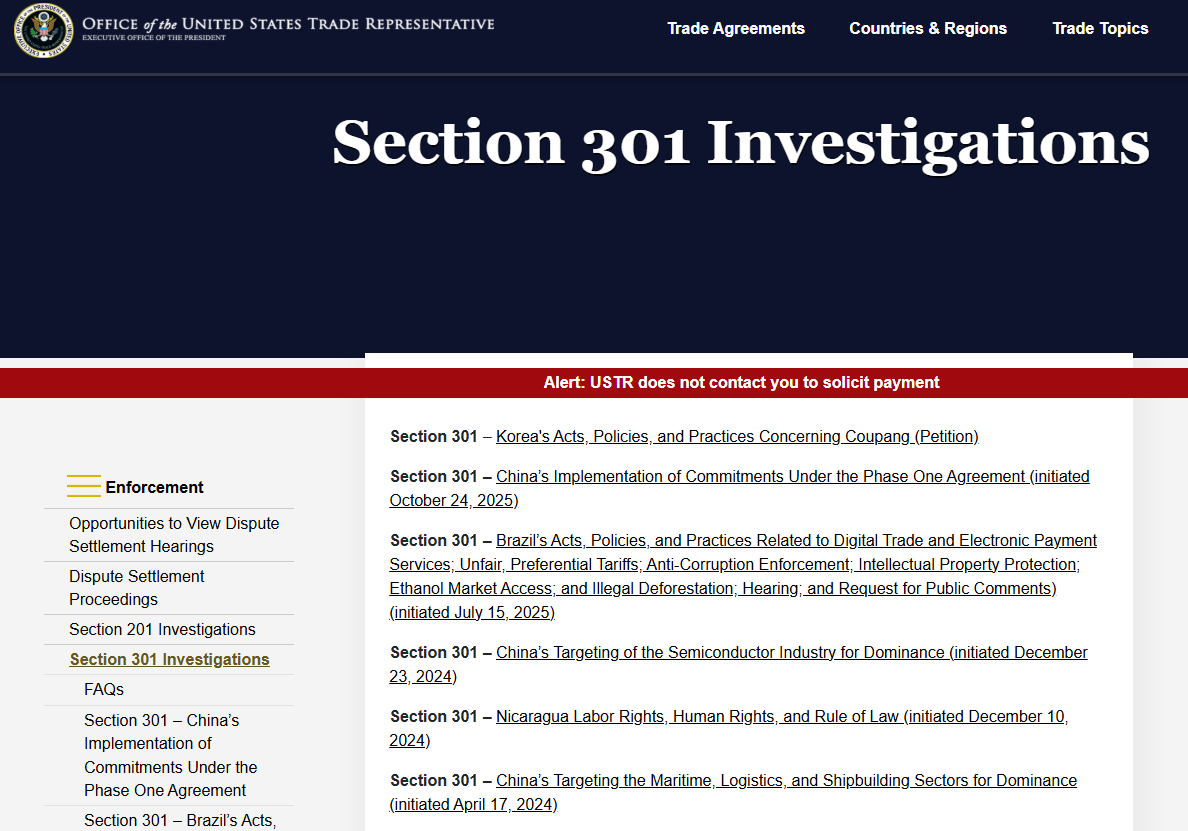Select Section 301 Investigations sidebar item
The height and width of the screenshot is (831, 1188).
(169, 659)
